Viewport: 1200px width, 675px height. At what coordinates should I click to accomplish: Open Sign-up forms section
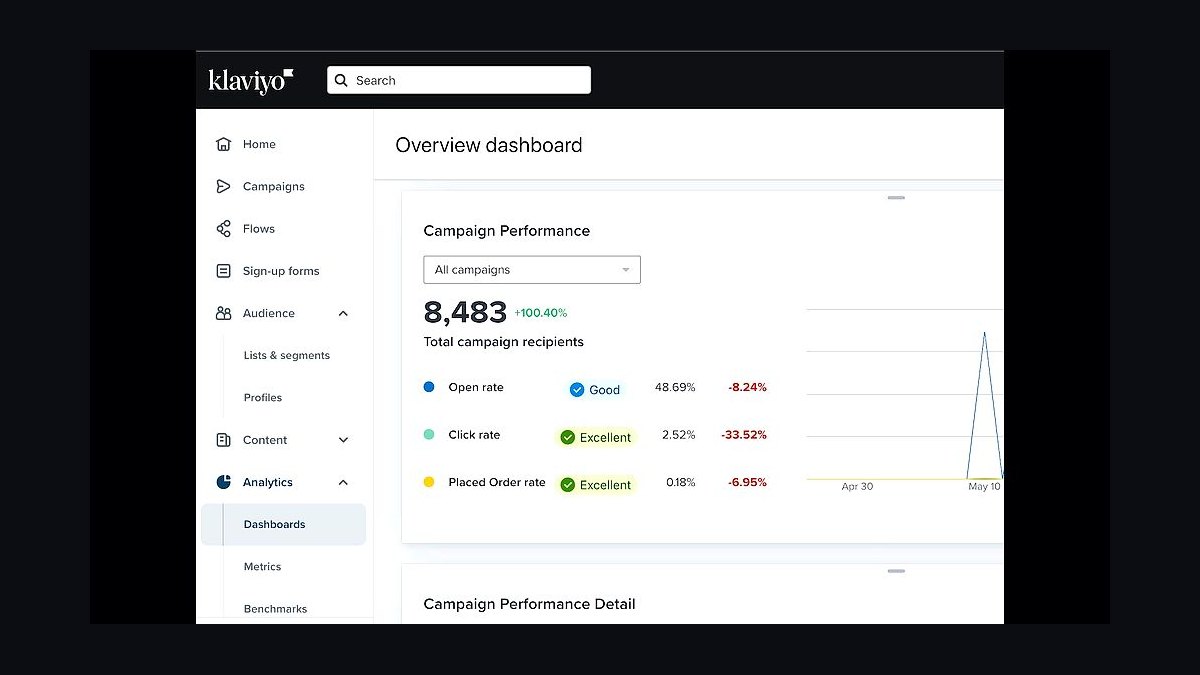coord(281,271)
